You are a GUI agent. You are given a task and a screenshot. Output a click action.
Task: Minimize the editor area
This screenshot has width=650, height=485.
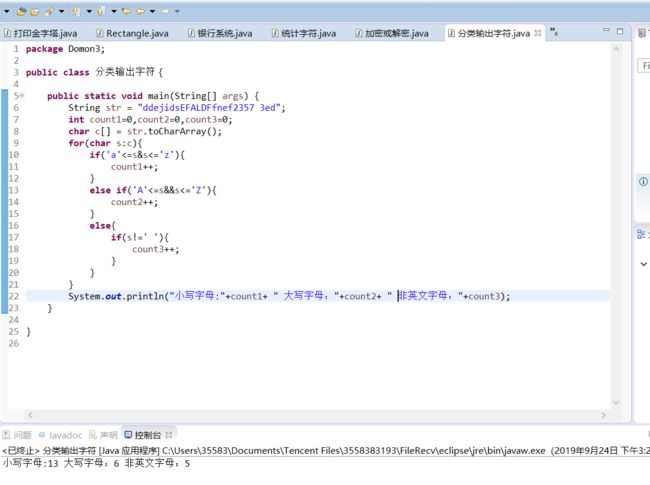[x=606, y=30]
